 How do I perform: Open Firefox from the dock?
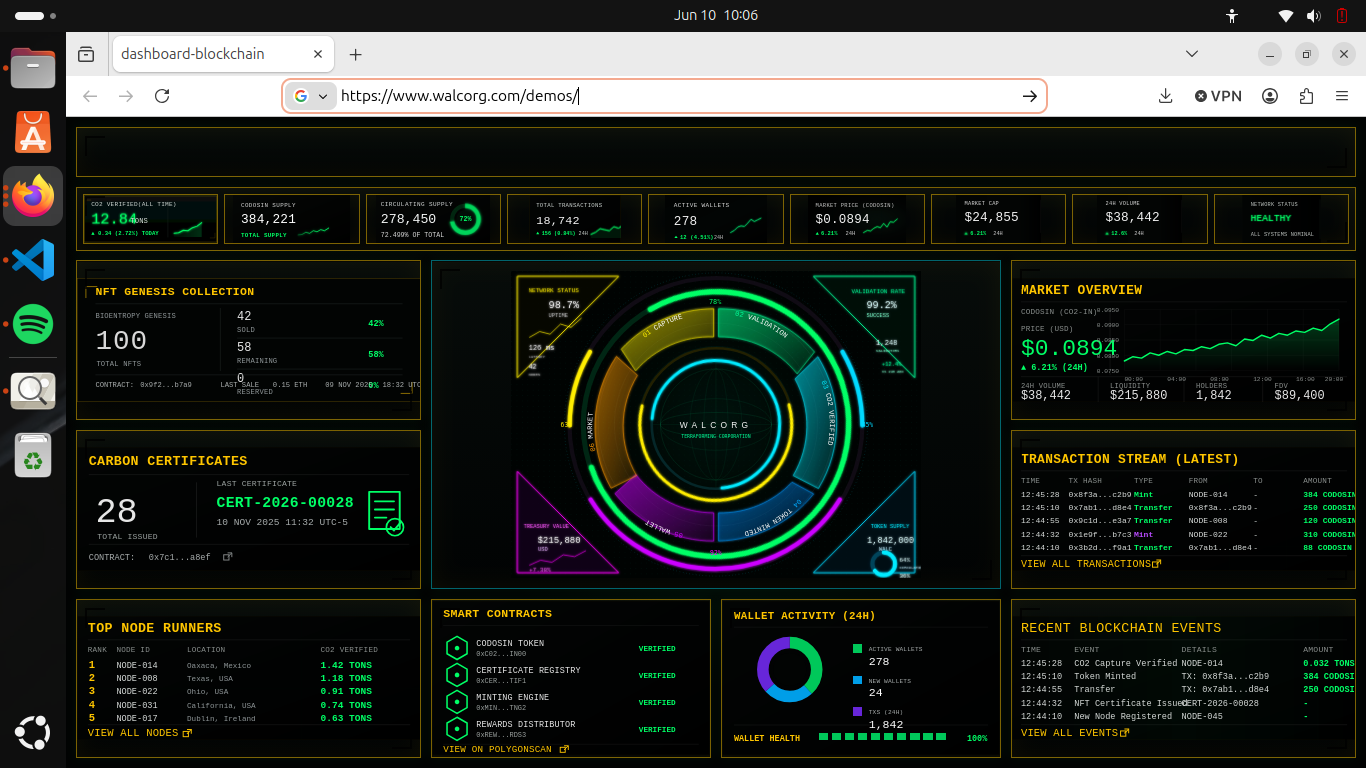[x=33, y=196]
